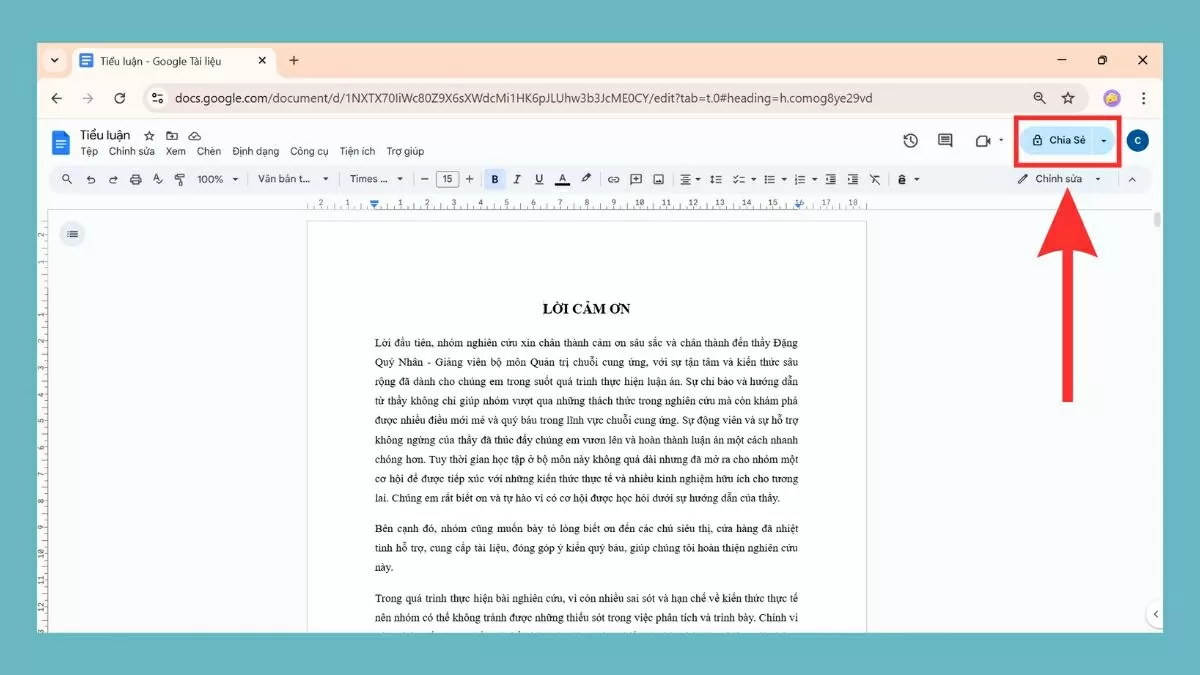Viewport: 1200px width, 675px height.
Task: Open version history
Action: tap(909, 140)
